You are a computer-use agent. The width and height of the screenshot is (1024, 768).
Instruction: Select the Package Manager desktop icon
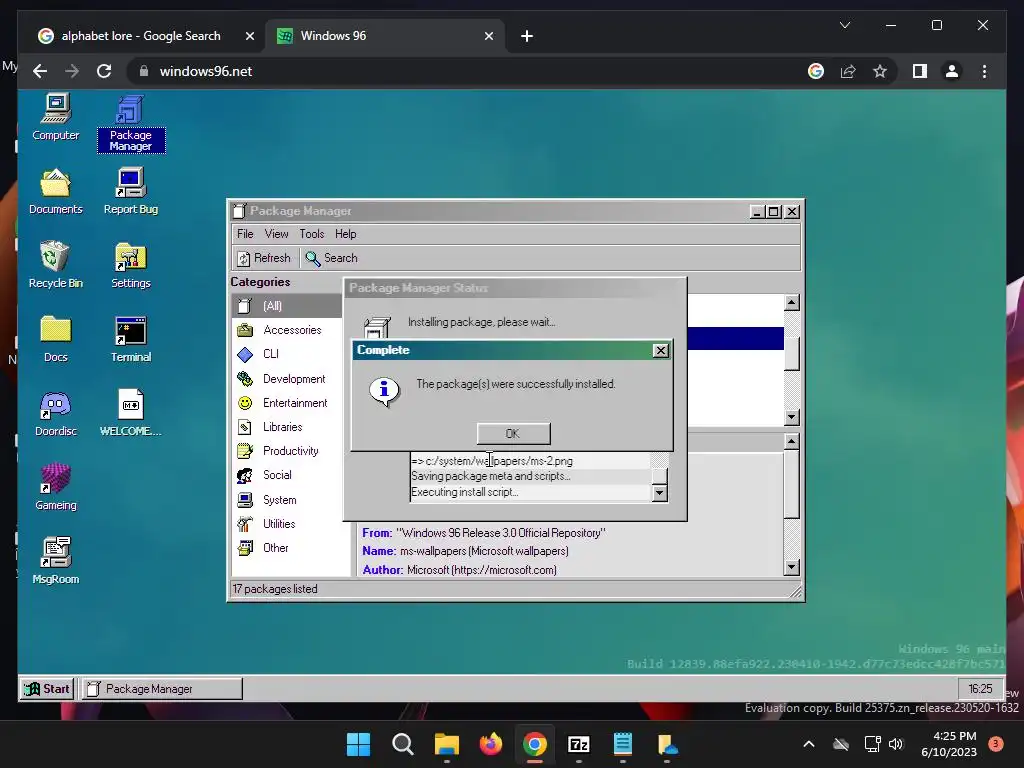point(131,124)
